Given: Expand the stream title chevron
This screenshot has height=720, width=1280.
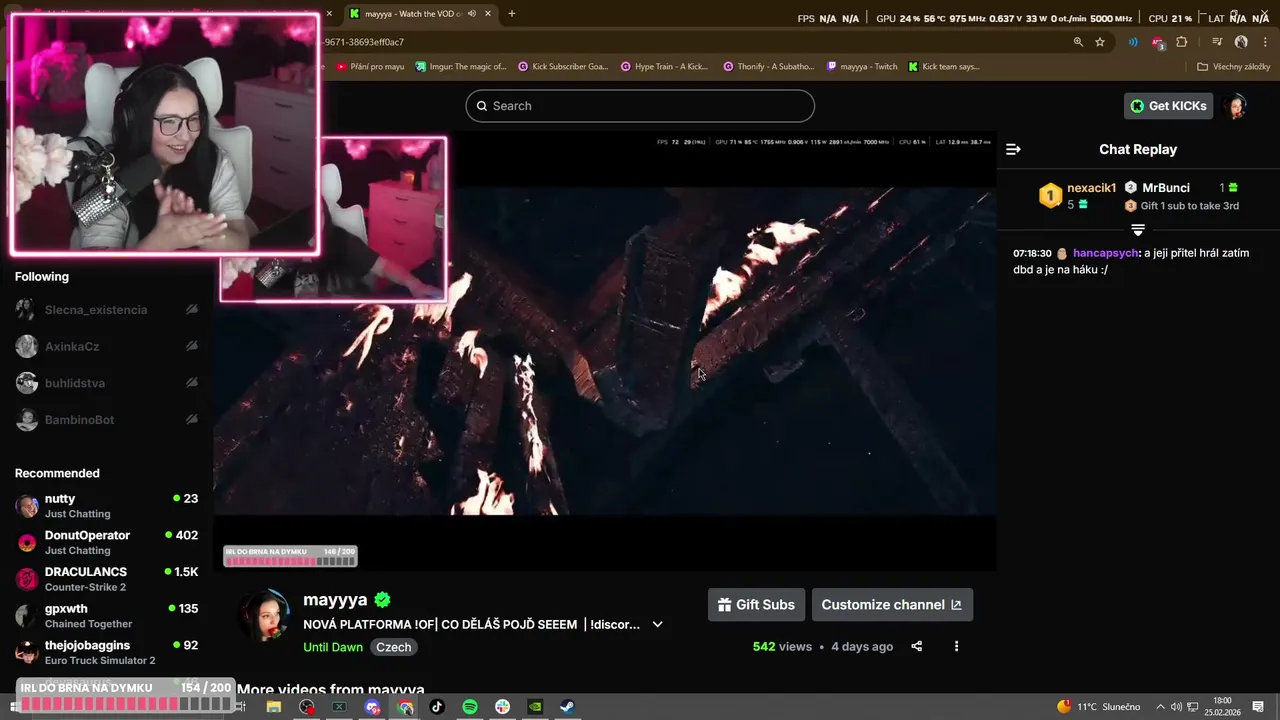Looking at the screenshot, I should [x=657, y=624].
